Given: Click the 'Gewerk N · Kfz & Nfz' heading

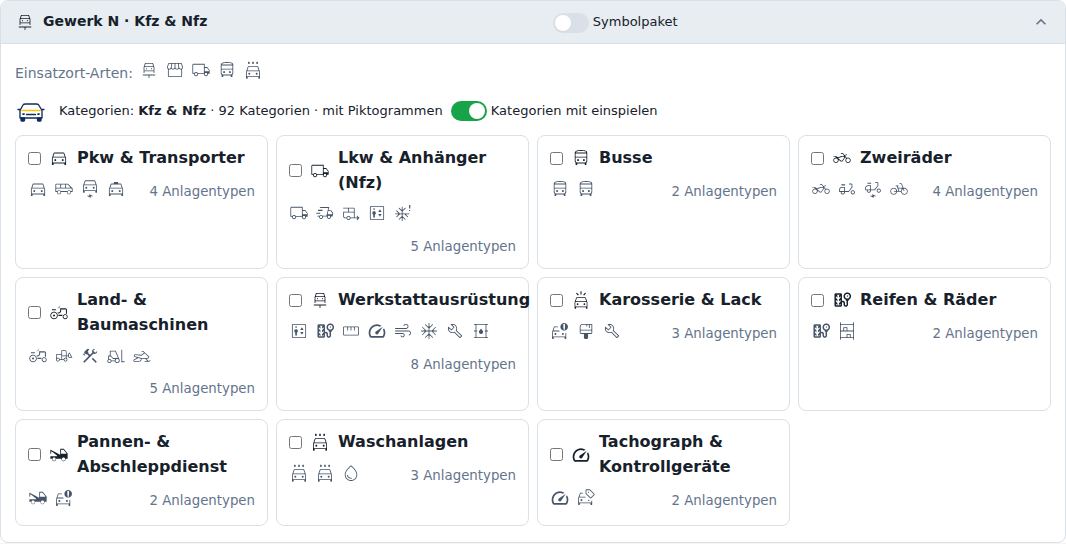Looking at the screenshot, I should point(125,22).
